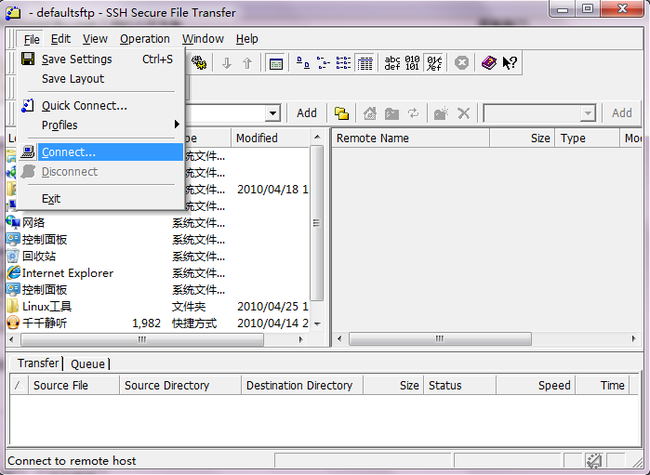Screen dimensions: 650x475
Task: Select Connect... in the File menu
Action: point(100,152)
